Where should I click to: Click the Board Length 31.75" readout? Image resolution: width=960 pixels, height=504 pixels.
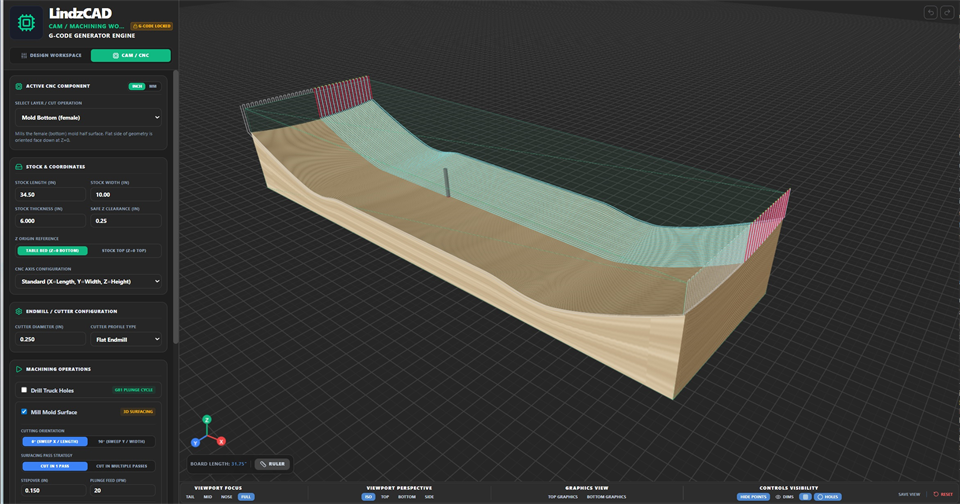219,464
